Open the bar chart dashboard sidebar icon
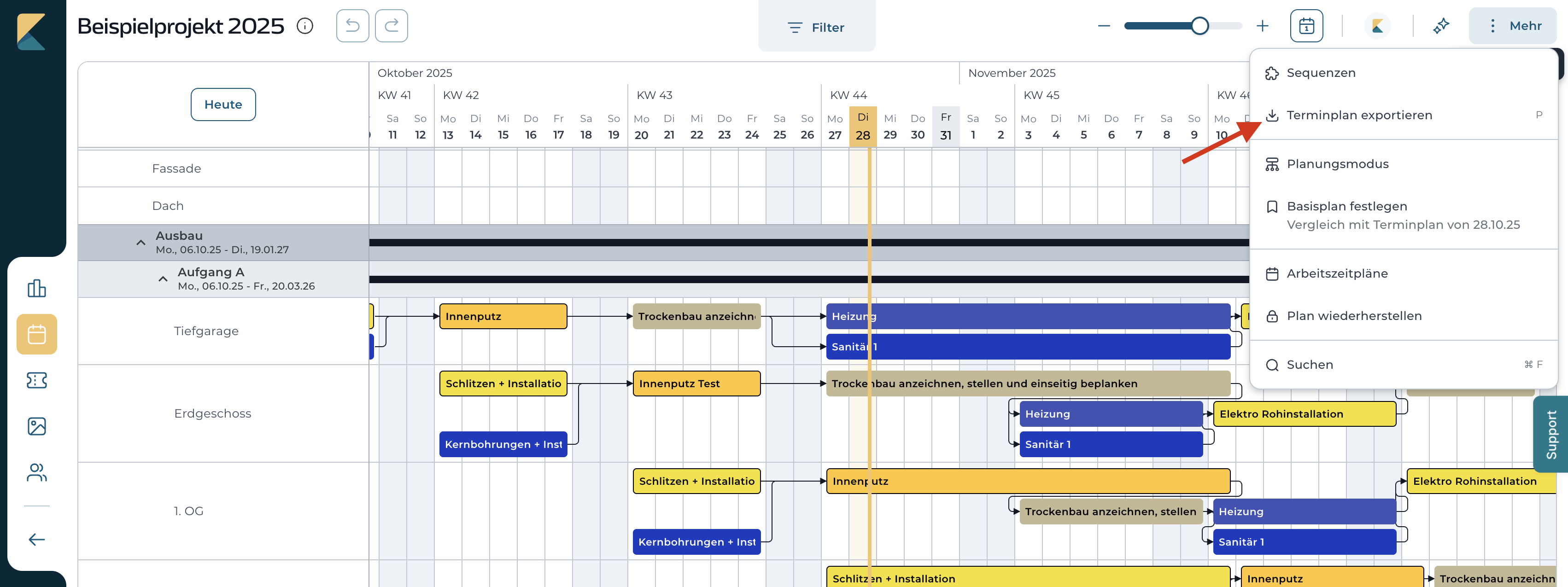The width and height of the screenshot is (1568, 587). (x=36, y=288)
